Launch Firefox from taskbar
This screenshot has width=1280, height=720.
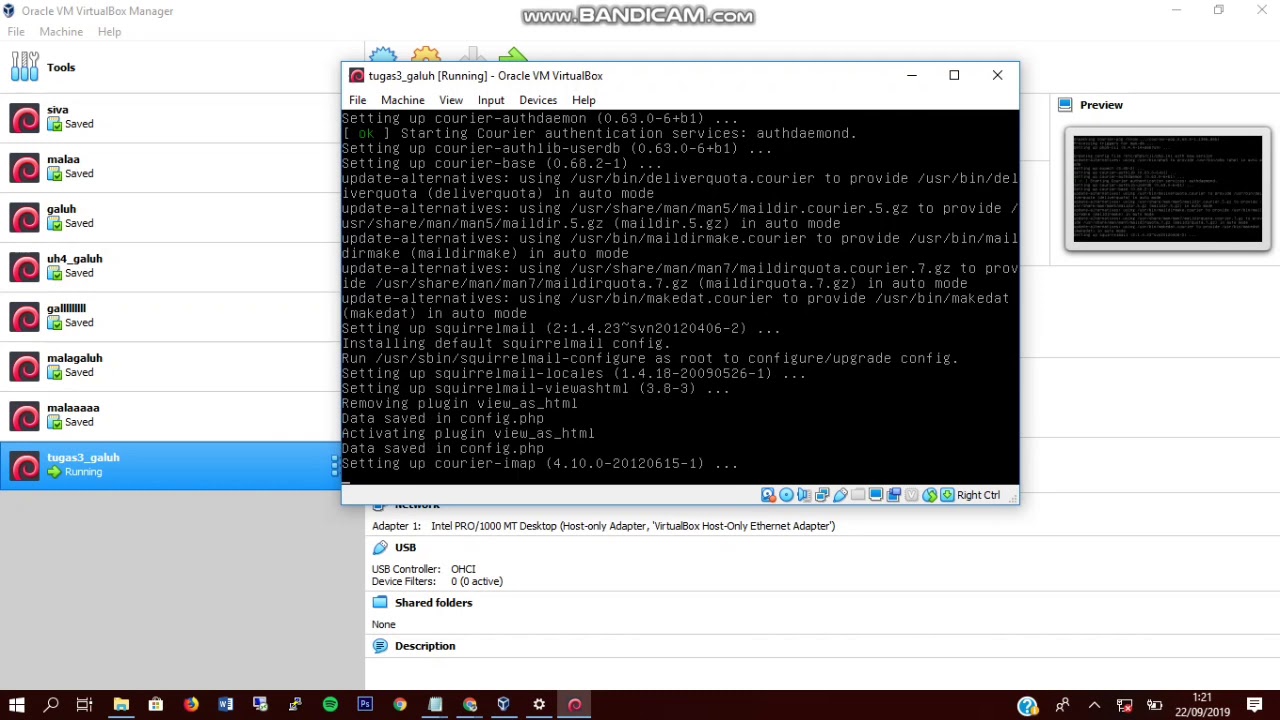tap(191, 705)
